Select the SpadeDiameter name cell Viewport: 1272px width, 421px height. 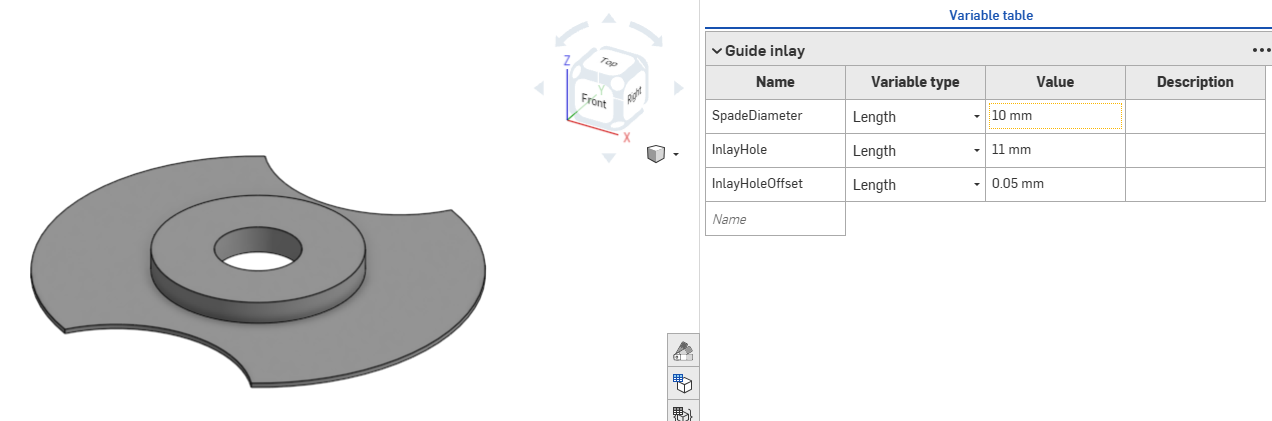click(775, 116)
